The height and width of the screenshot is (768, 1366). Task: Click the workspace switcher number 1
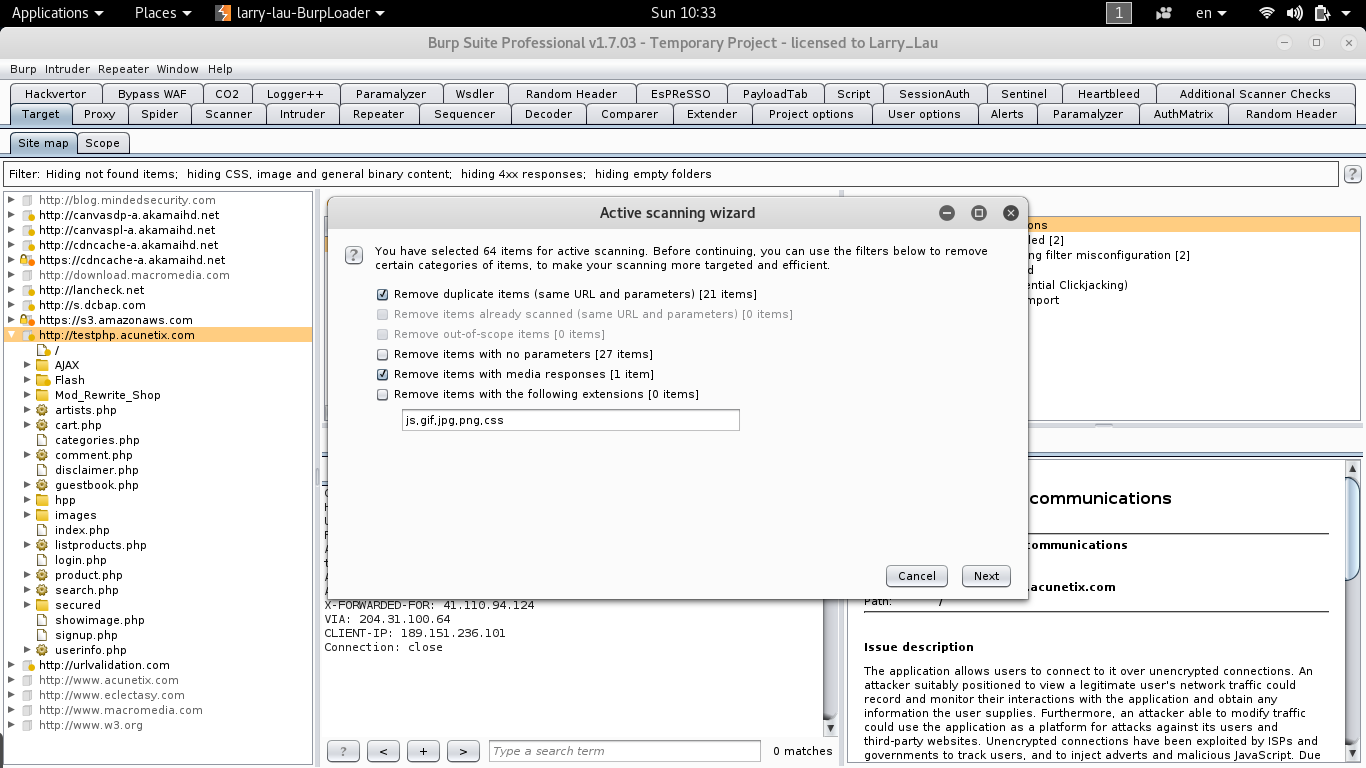click(x=1119, y=13)
